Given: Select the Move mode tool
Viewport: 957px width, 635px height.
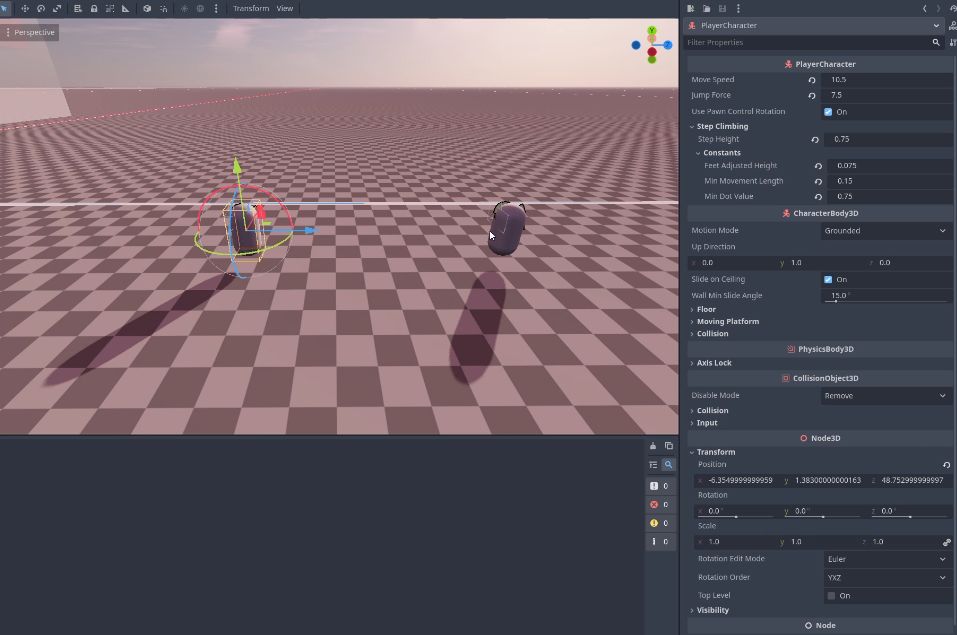Looking at the screenshot, I should (x=25, y=8).
